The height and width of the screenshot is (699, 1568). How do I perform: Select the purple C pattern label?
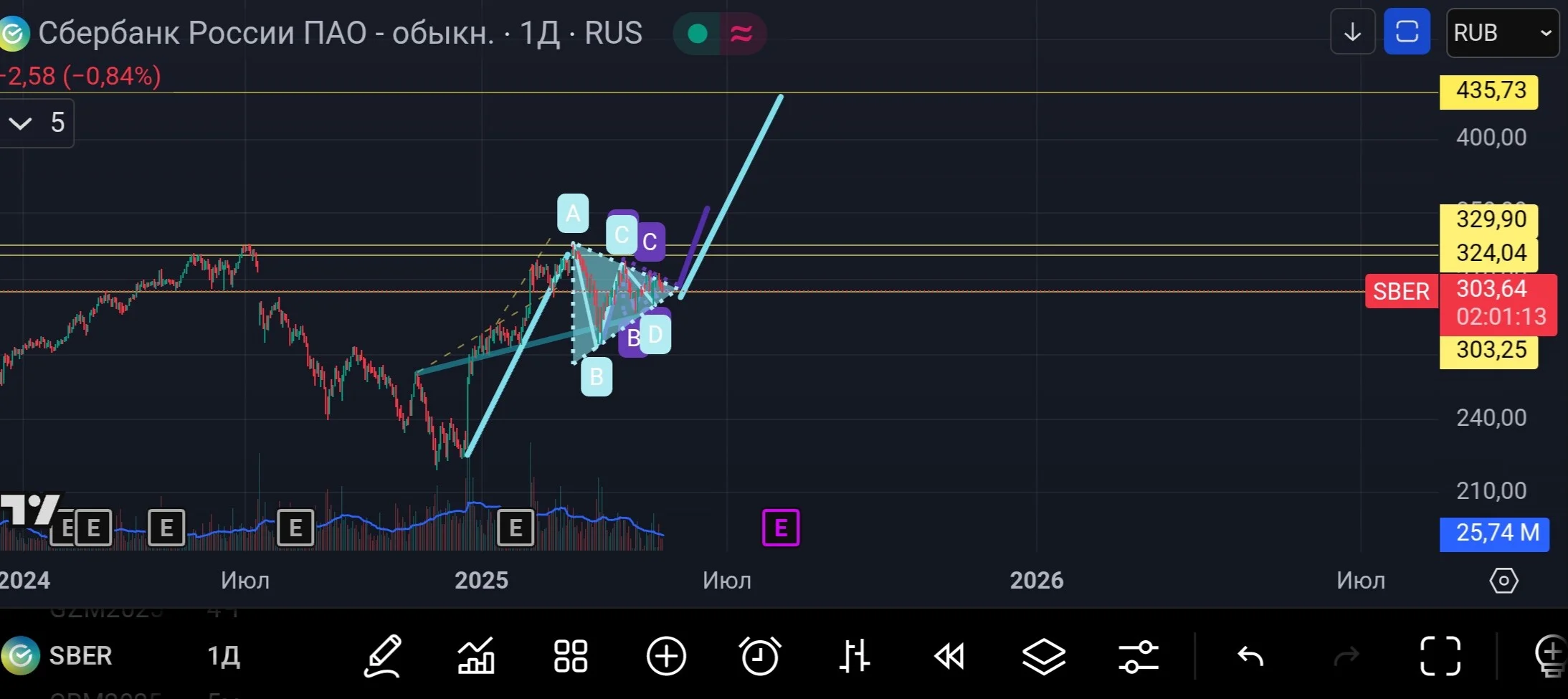click(650, 242)
